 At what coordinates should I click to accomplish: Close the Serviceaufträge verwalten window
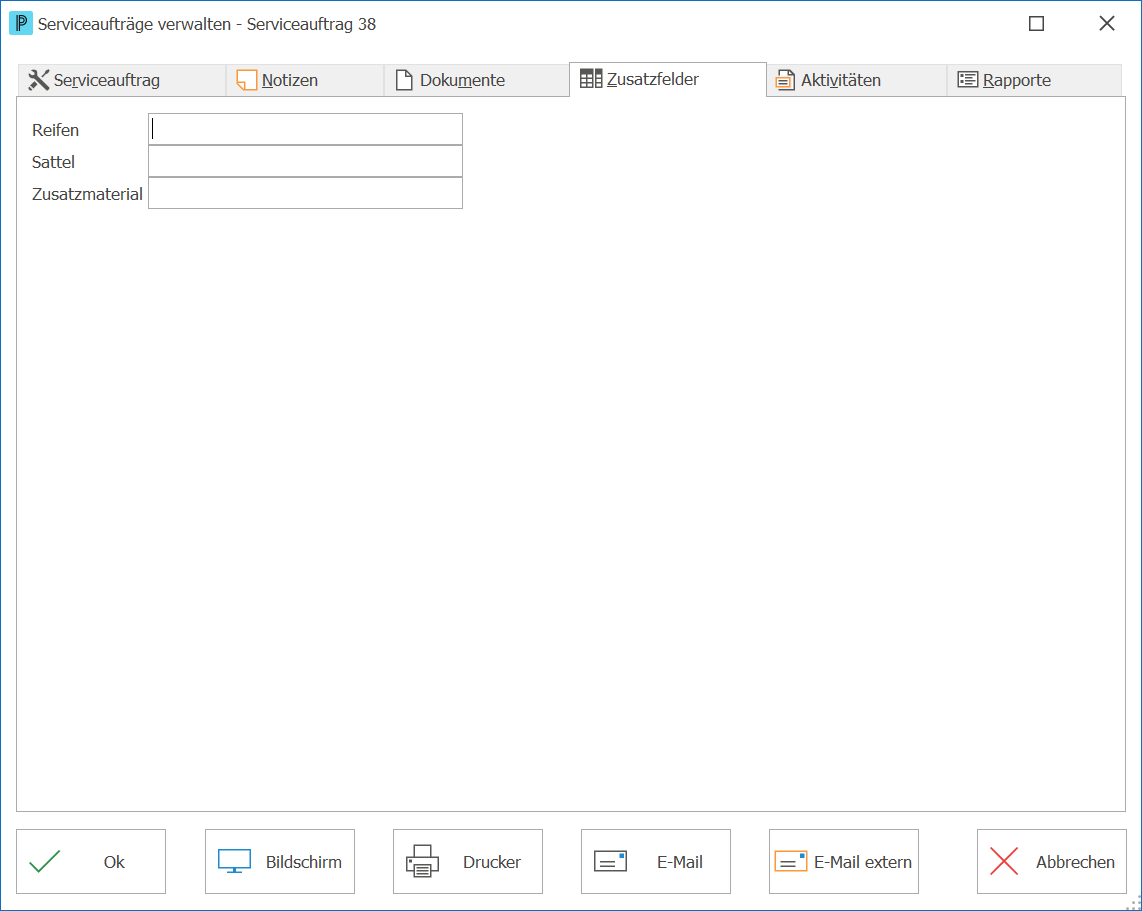(x=1107, y=23)
